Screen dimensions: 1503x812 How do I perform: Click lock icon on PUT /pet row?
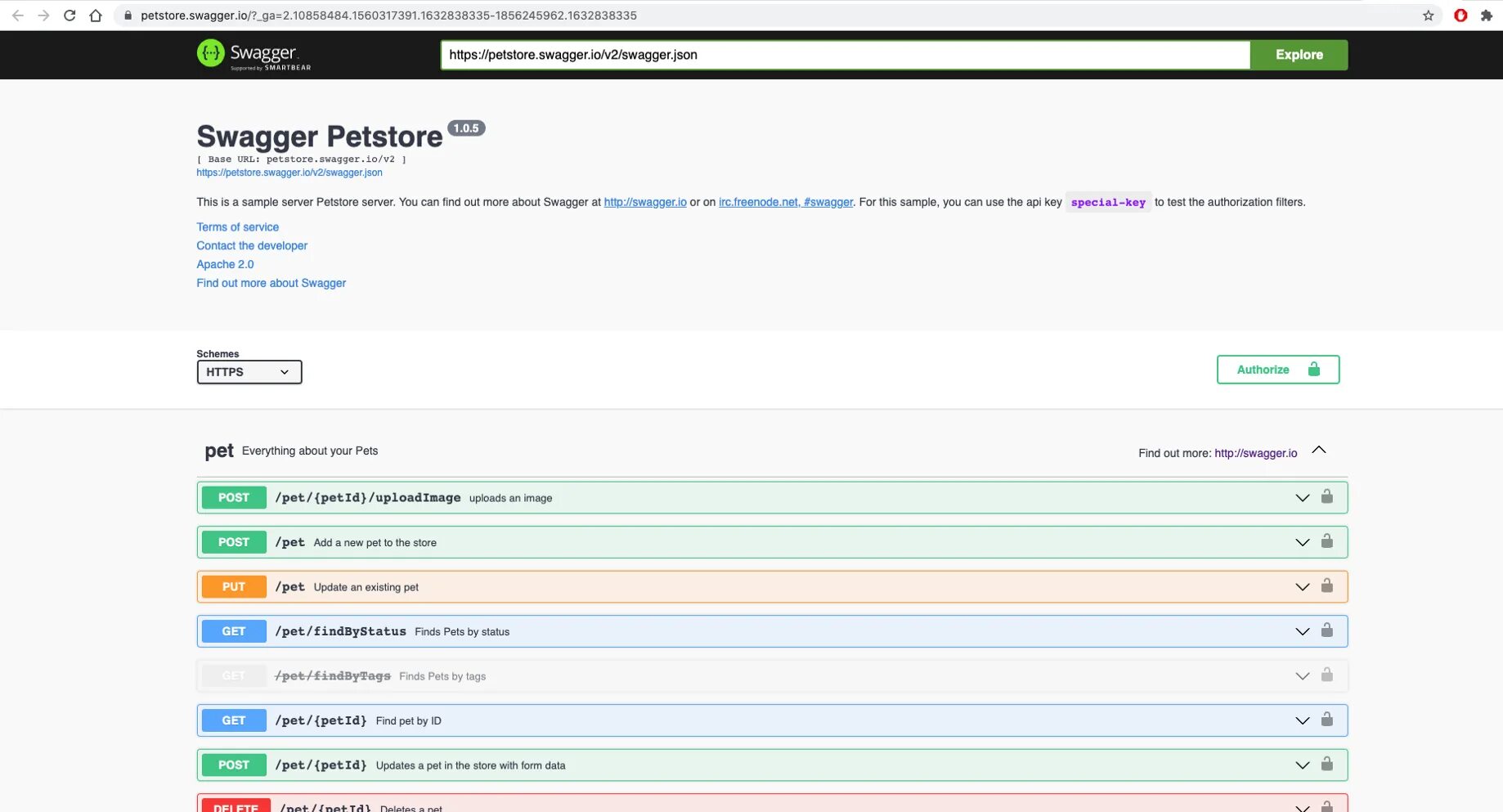point(1327,586)
